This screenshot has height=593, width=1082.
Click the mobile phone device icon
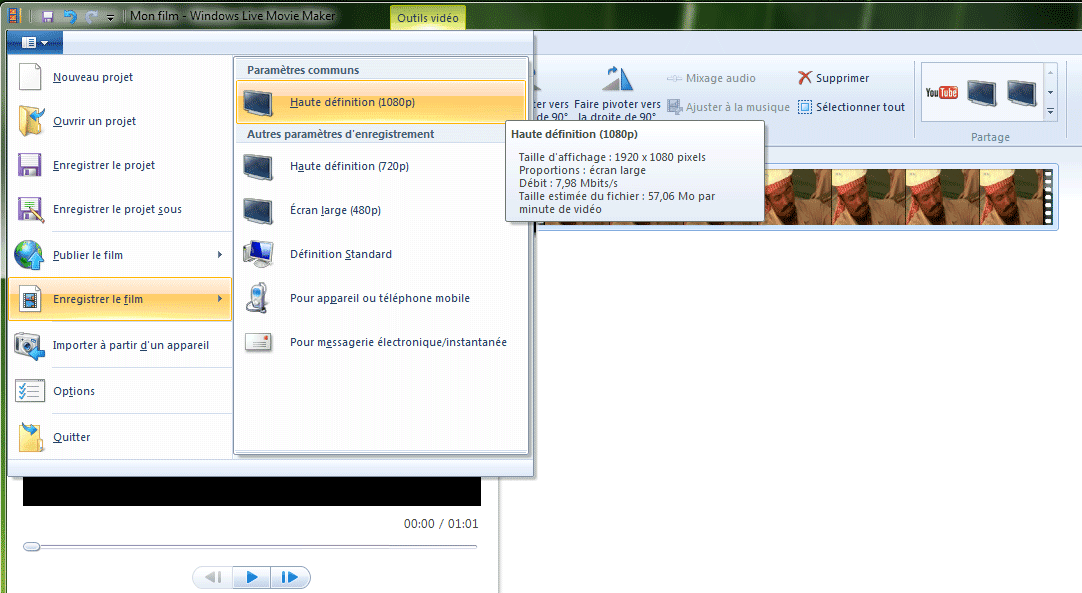pyautogui.click(x=257, y=298)
